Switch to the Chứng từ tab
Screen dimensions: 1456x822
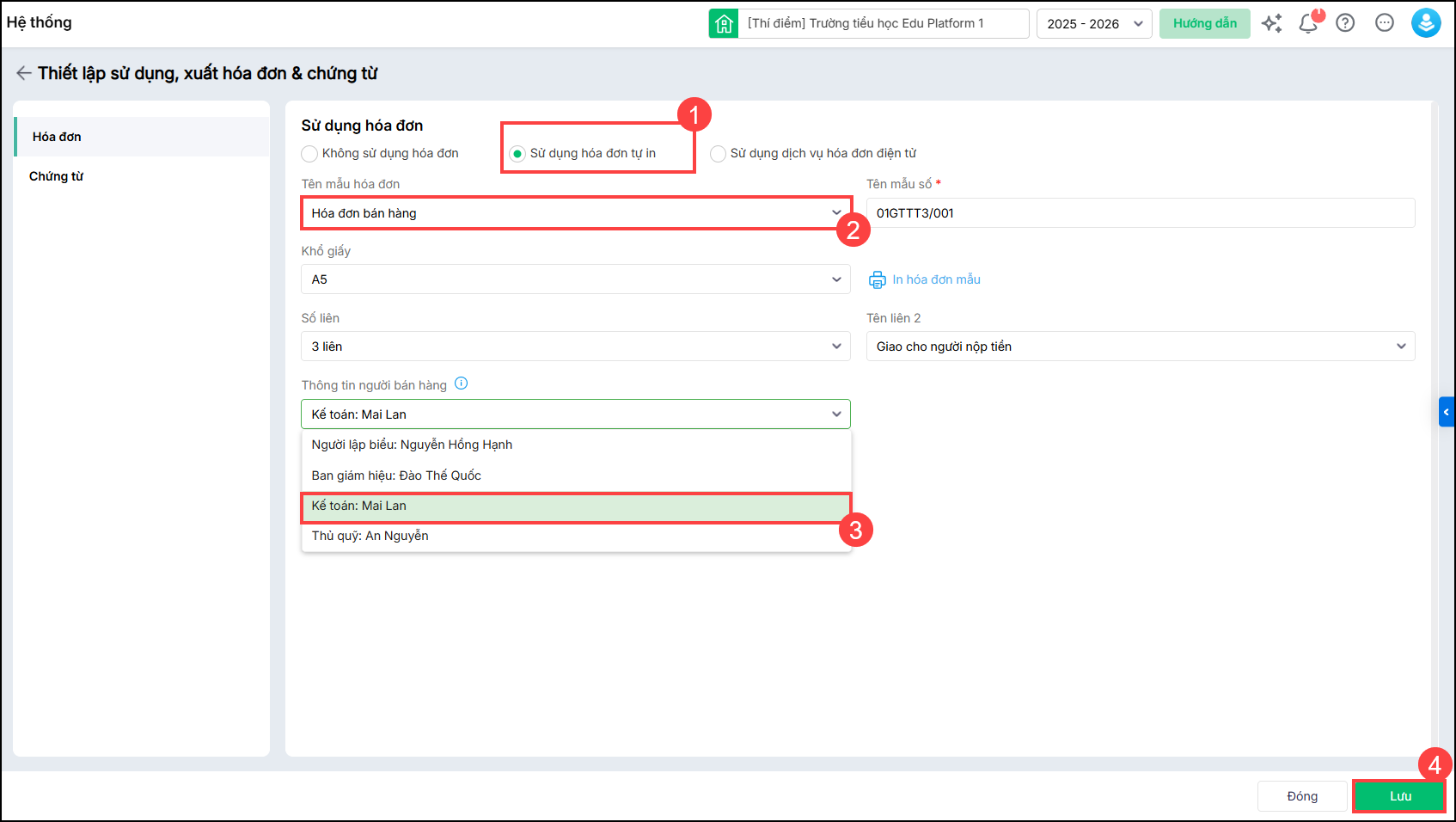(57, 176)
